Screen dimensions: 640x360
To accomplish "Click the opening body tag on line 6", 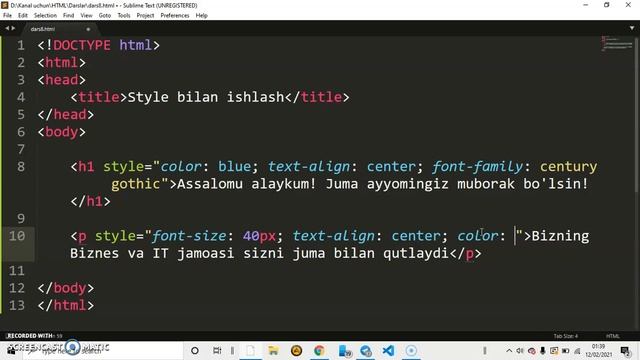I will (62, 132).
